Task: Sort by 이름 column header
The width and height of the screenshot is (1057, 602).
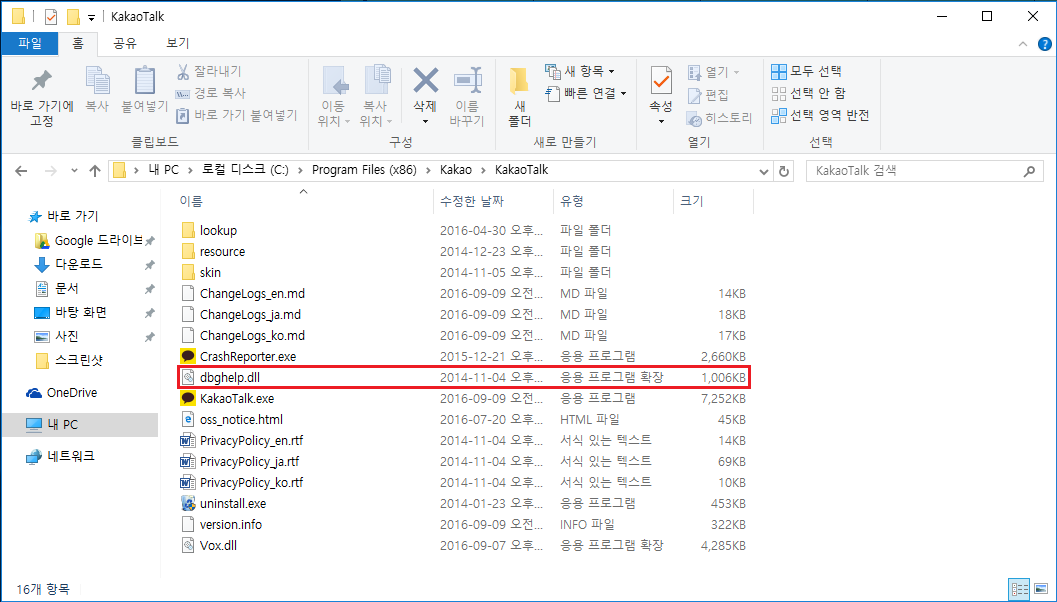Action: 303,201
